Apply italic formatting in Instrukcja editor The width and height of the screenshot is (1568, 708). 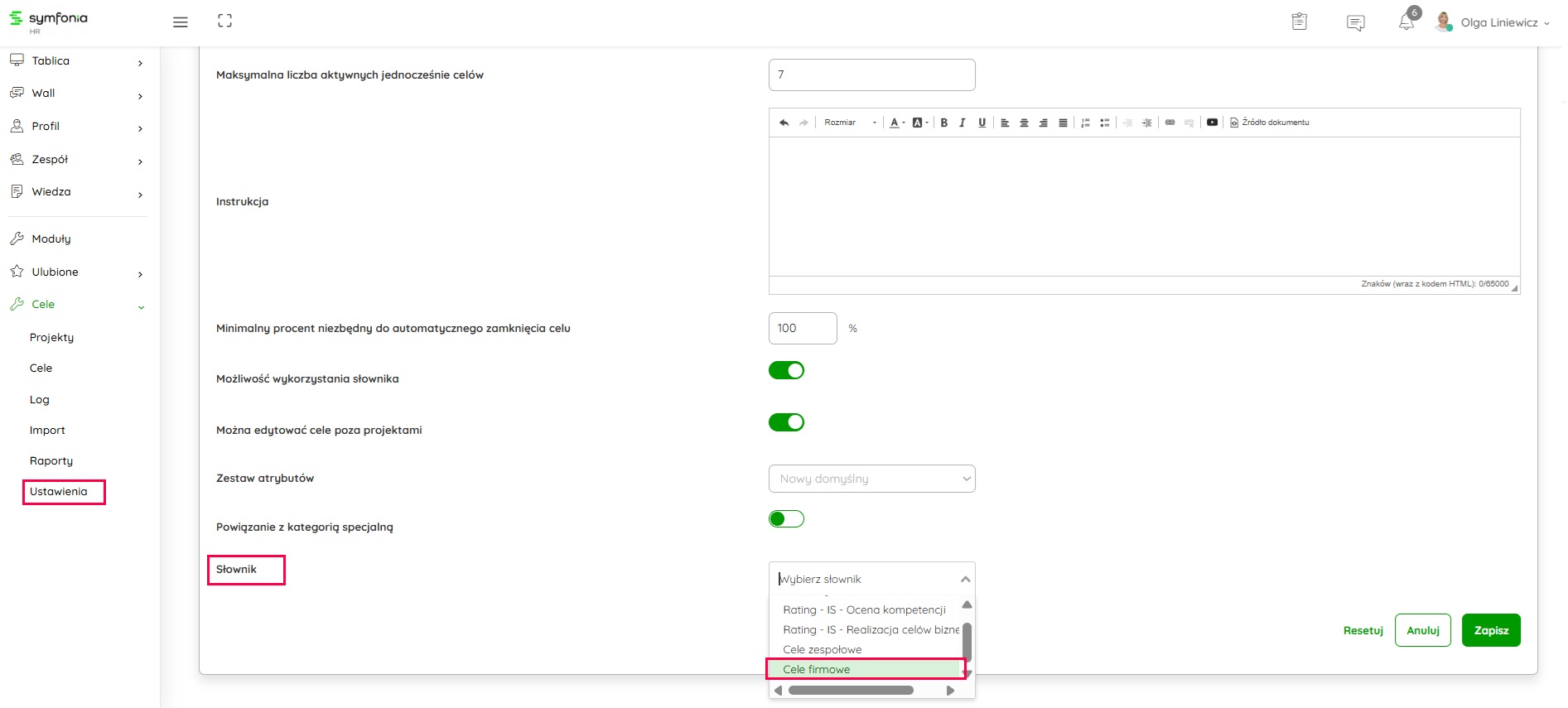click(963, 123)
